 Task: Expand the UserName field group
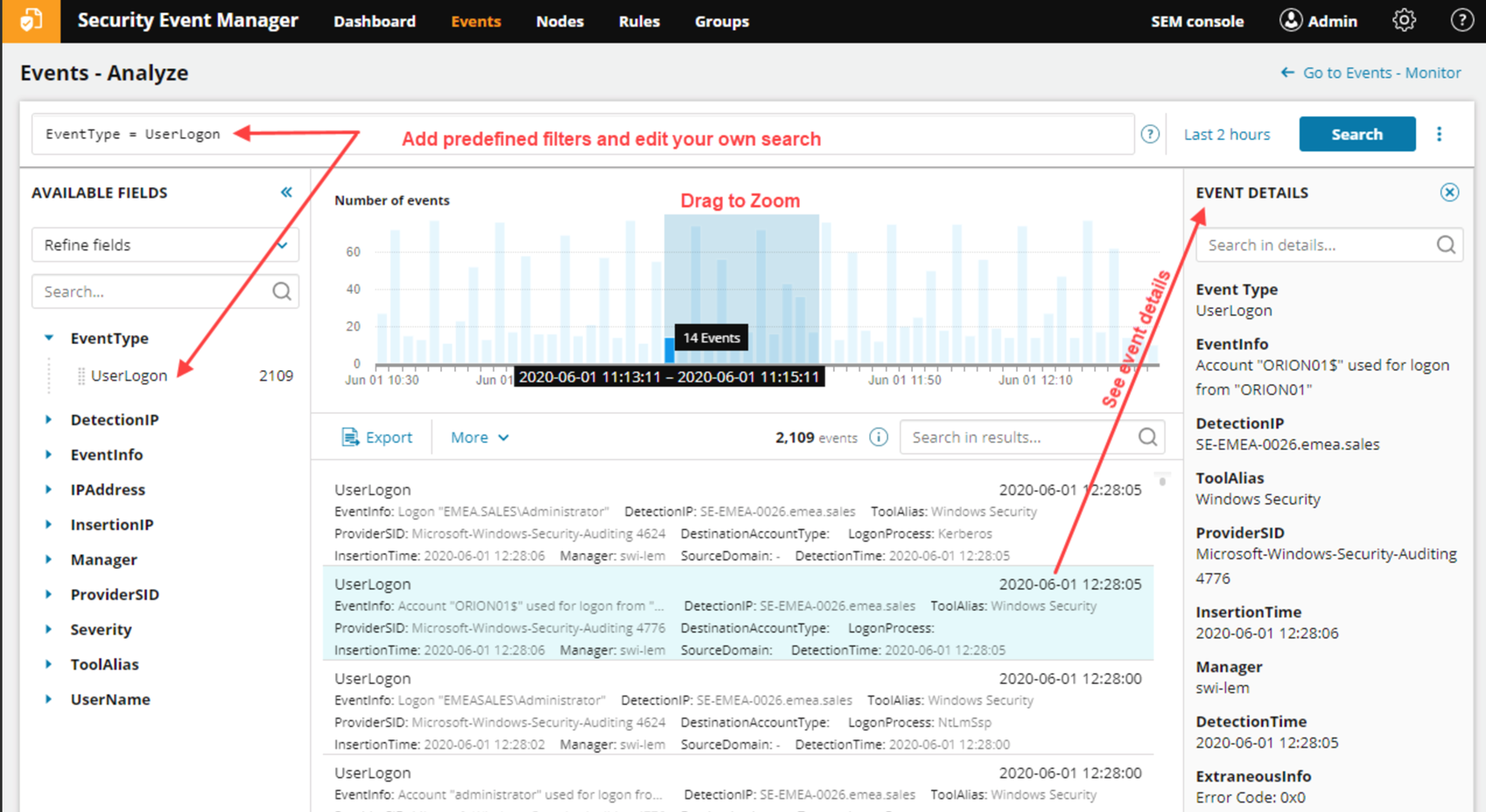pos(49,700)
